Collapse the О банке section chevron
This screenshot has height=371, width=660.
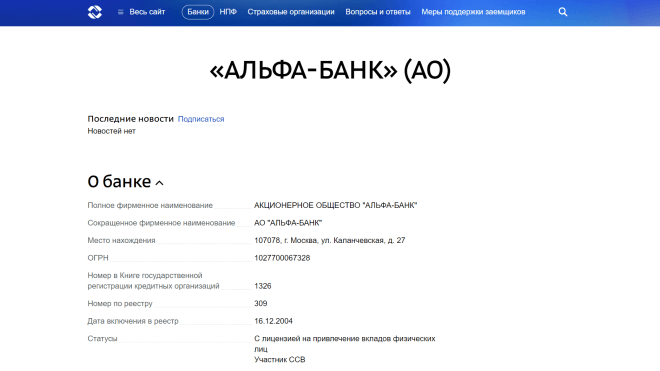click(x=160, y=183)
